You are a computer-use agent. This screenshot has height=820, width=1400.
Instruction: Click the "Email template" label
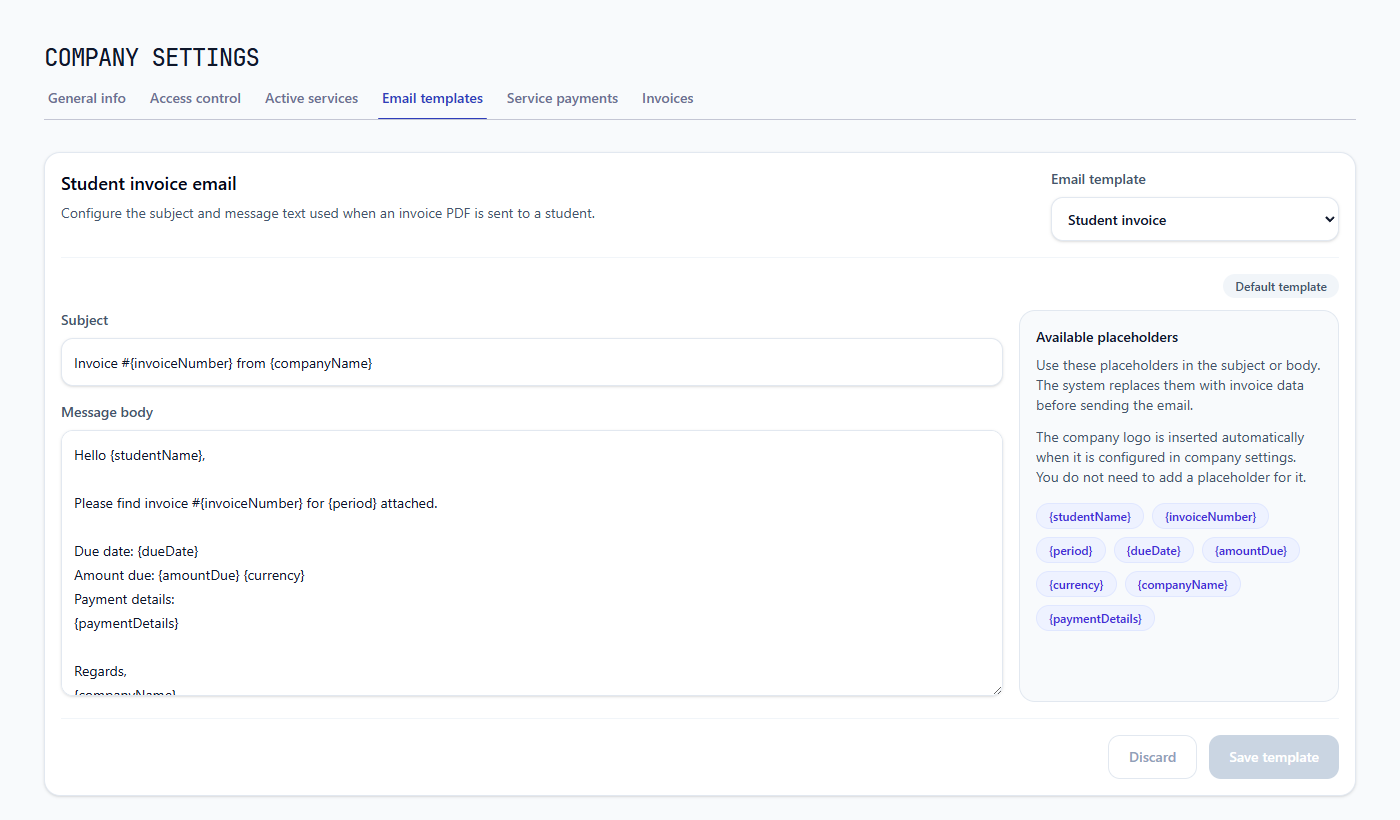1098,180
